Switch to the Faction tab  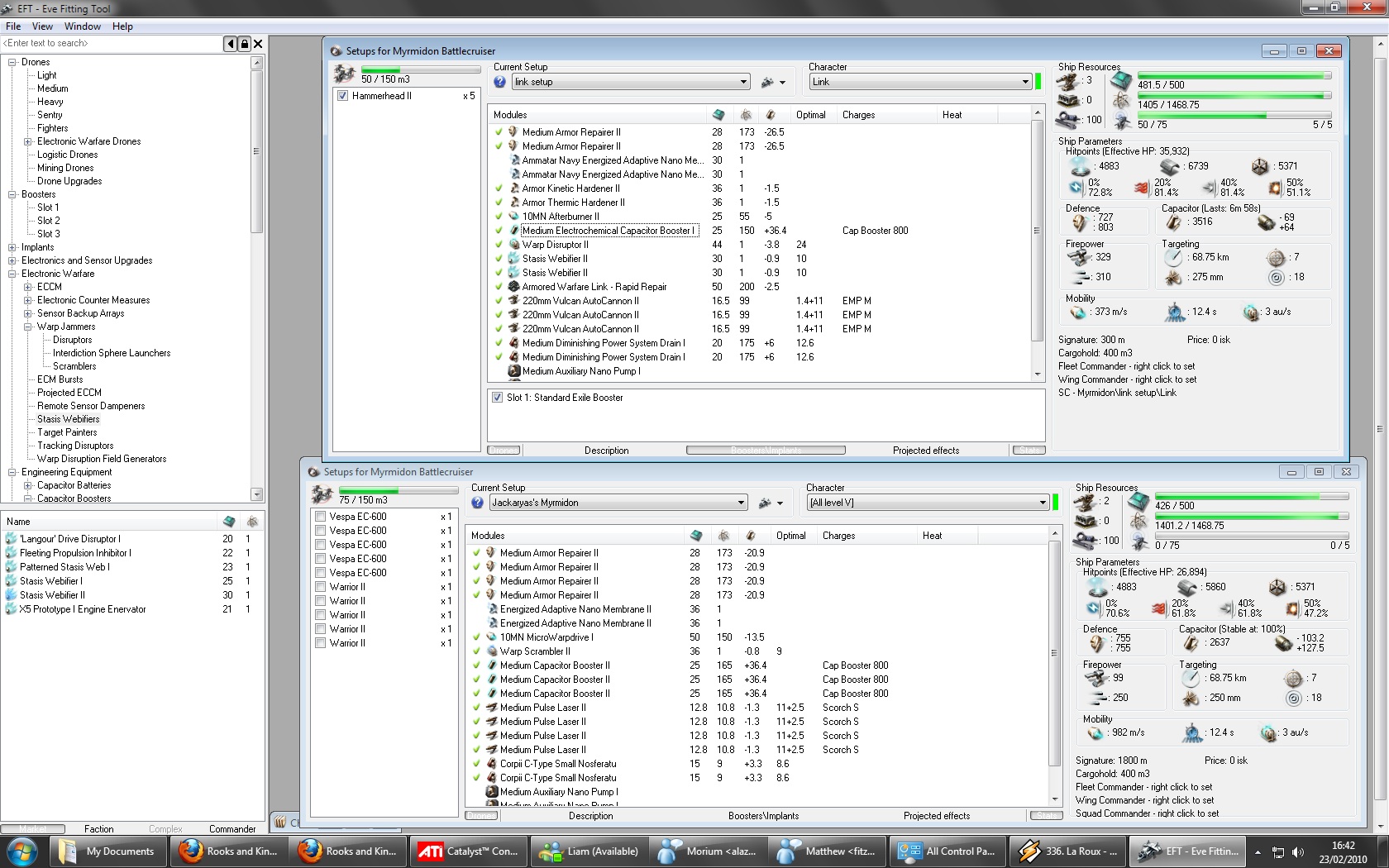(x=99, y=829)
